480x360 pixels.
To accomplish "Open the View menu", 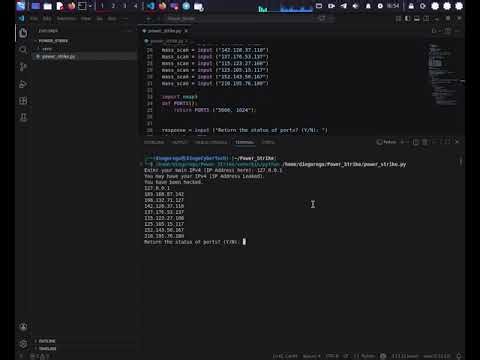I will coord(86,19).
